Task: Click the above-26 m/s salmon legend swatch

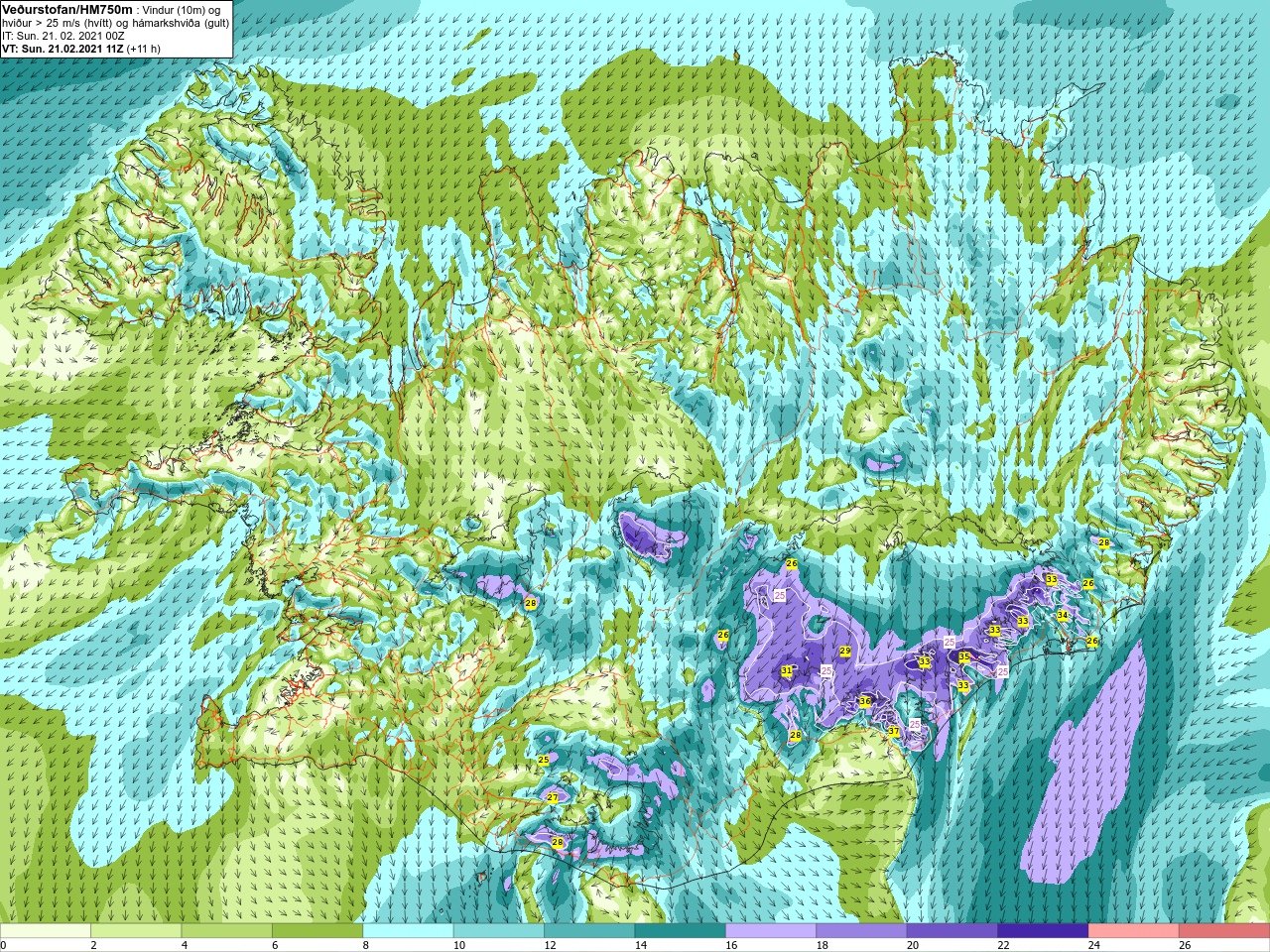Action: [1224, 931]
